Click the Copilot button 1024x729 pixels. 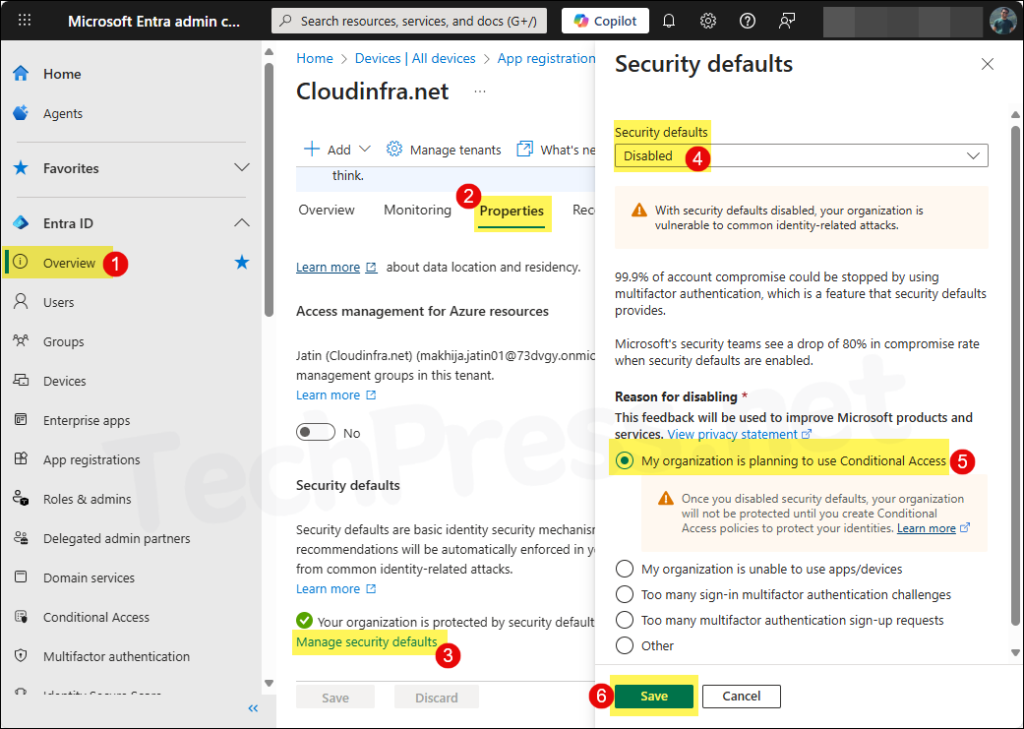[605, 20]
